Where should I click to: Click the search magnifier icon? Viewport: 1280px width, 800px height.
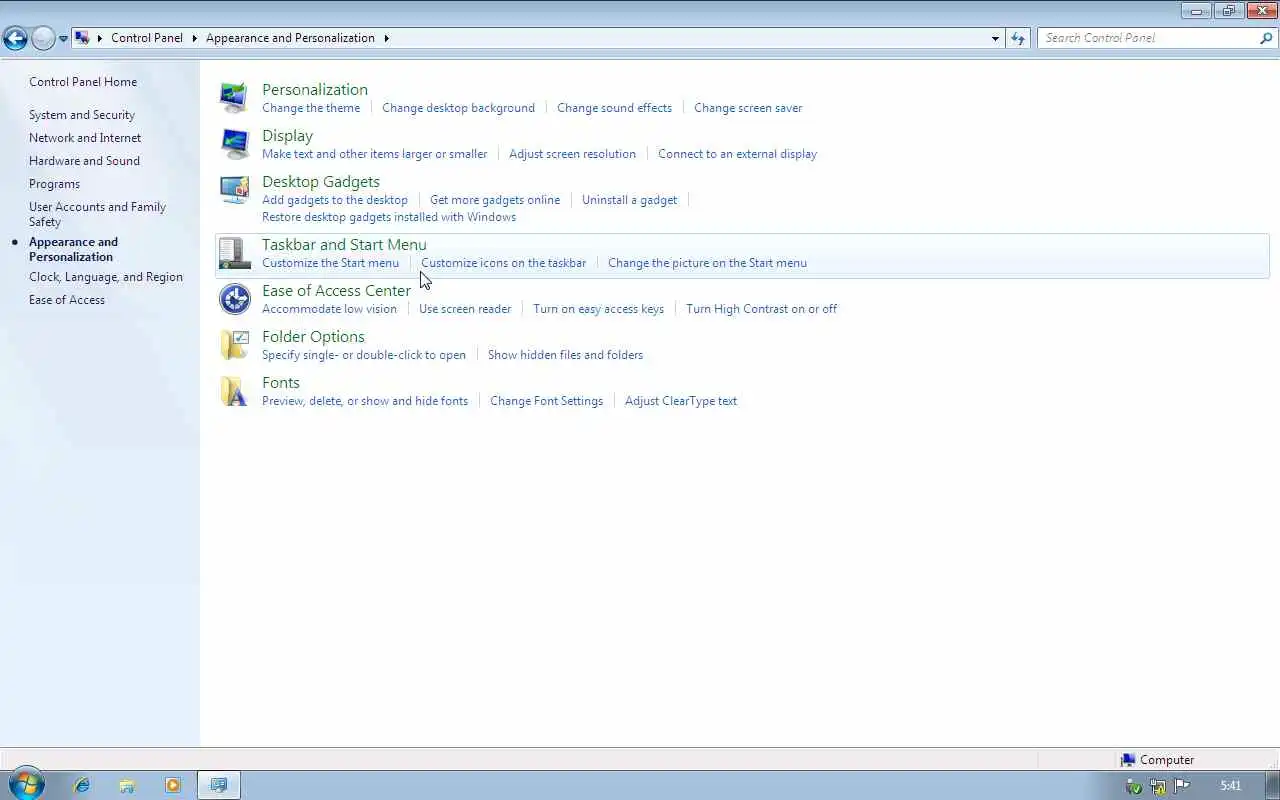1266,38
